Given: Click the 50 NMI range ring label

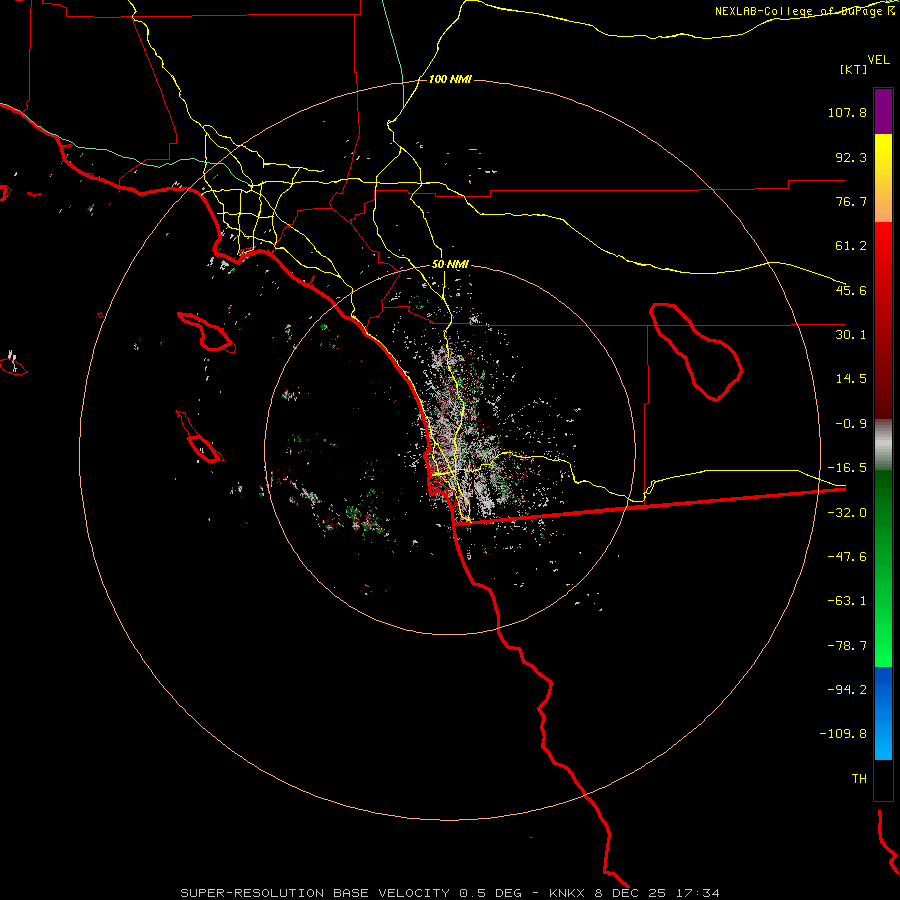Looking at the screenshot, I should [450, 265].
